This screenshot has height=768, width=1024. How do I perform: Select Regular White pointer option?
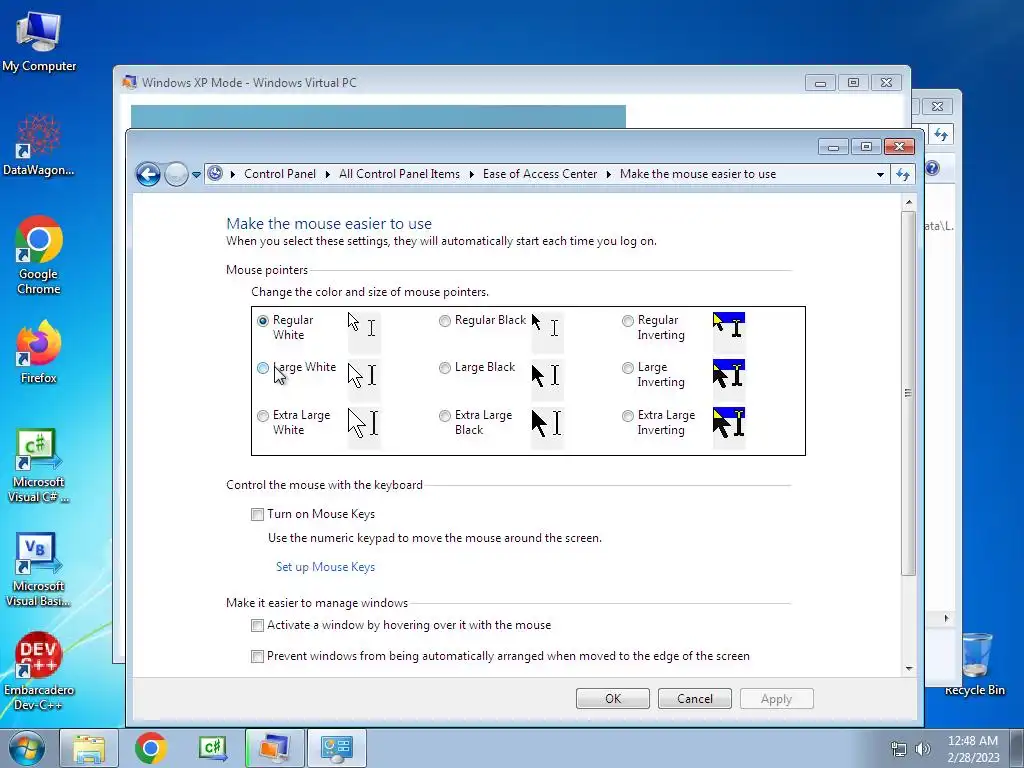tap(263, 321)
